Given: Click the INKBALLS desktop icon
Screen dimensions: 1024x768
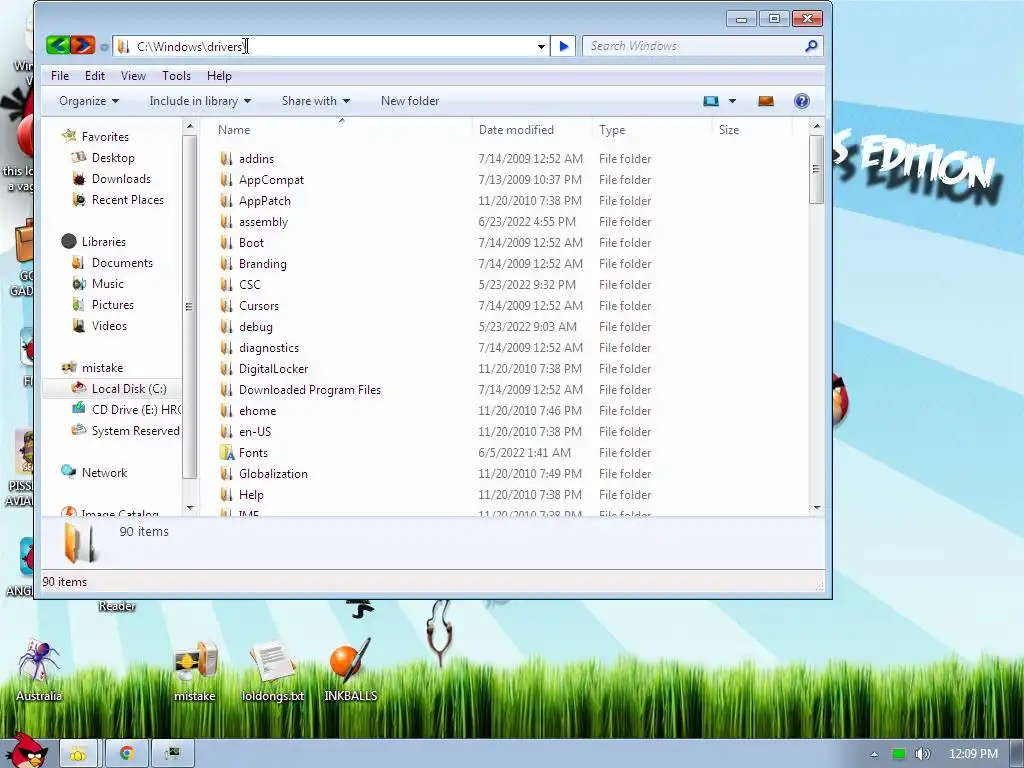Looking at the screenshot, I should tap(350, 671).
